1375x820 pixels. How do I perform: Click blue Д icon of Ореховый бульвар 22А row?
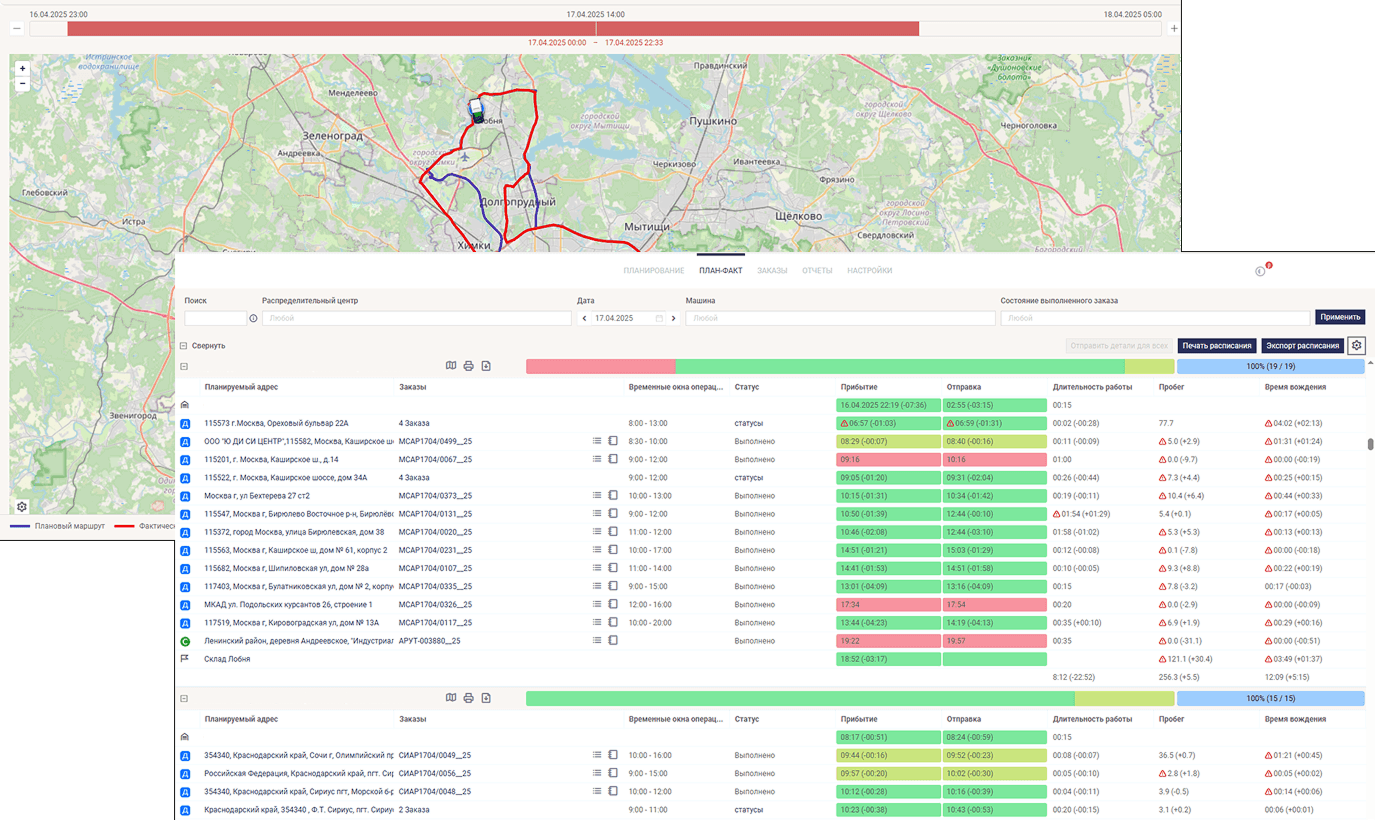[185, 424]
